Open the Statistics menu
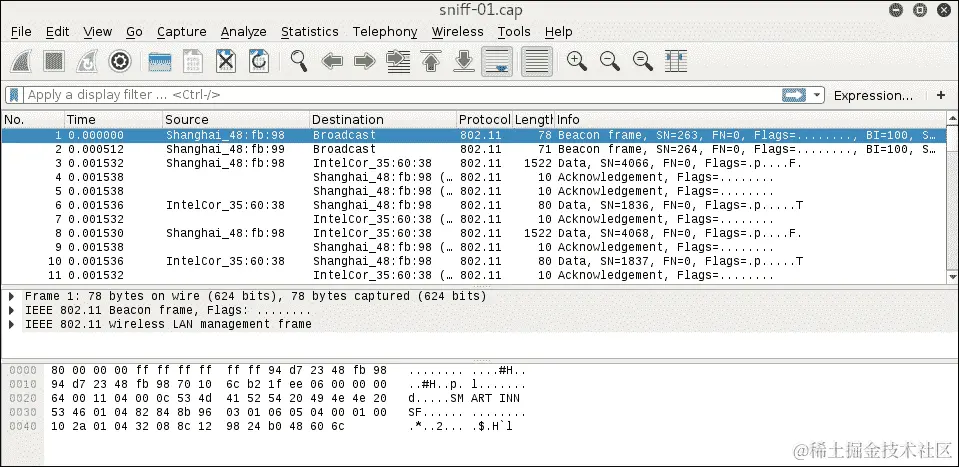The height and width of the screenshot is (467, 959). point(309,32)
